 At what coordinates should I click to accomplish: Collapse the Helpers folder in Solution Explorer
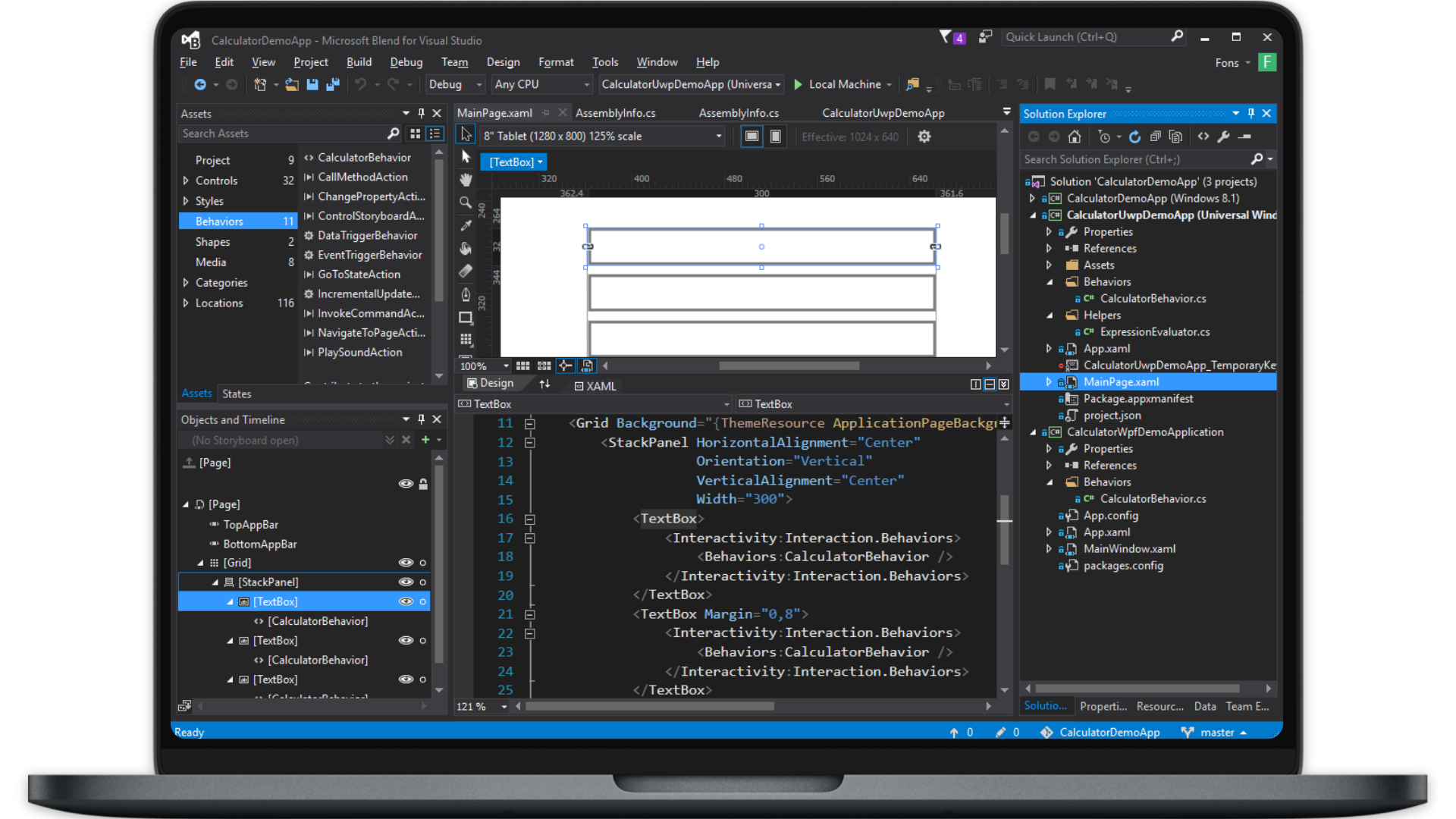pyautogui.click(x=1050, y=315)
